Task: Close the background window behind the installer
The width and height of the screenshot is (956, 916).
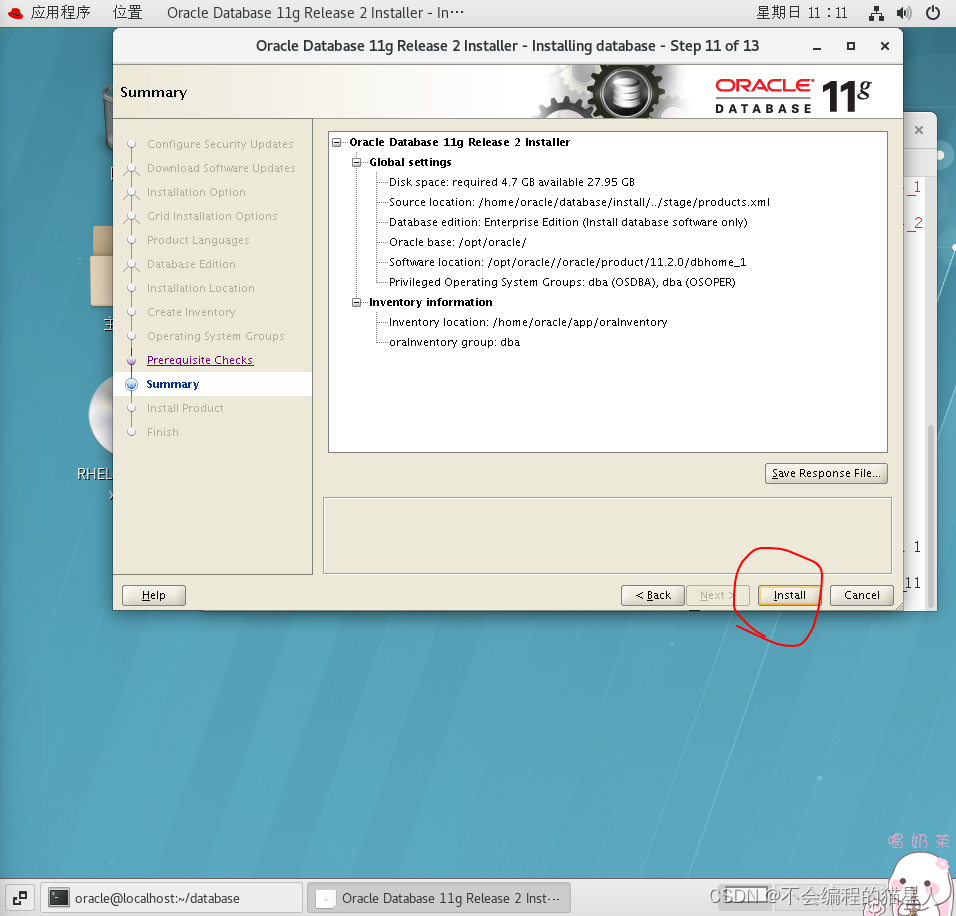Action: pyautogui.click(x=919, y=130)
